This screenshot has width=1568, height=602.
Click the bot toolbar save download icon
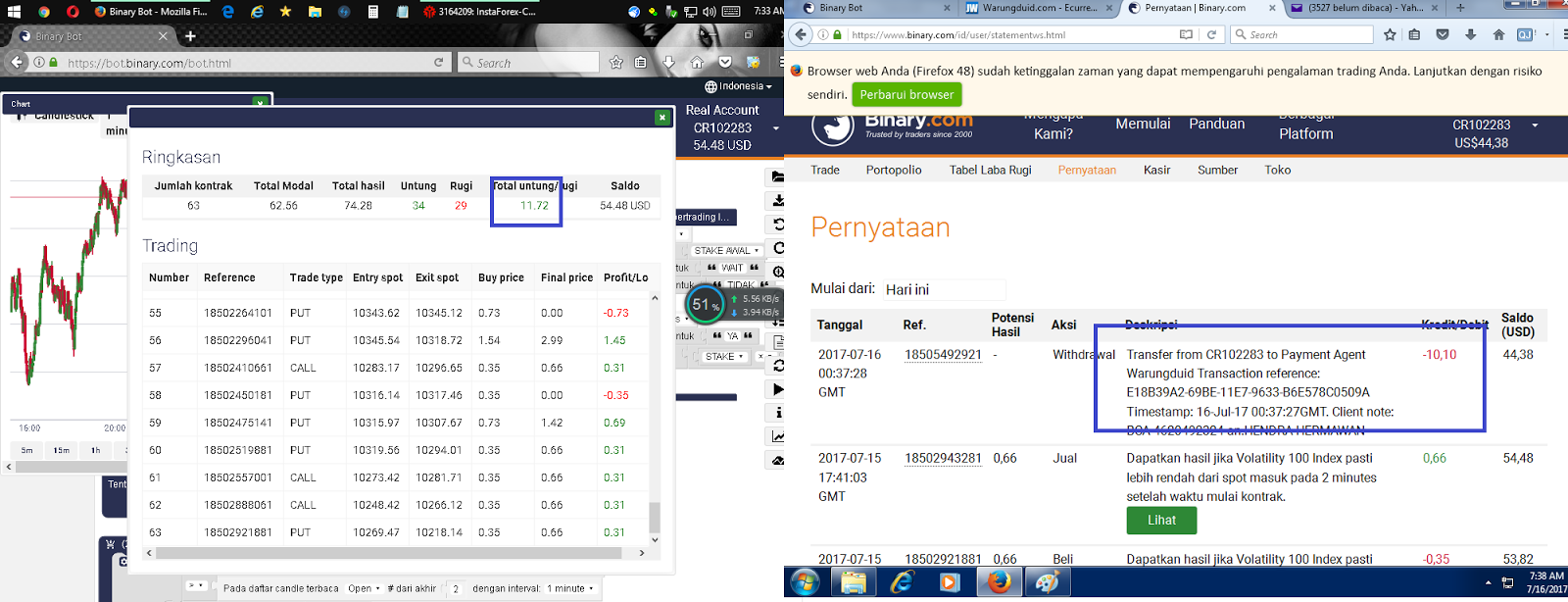(778, 200)
